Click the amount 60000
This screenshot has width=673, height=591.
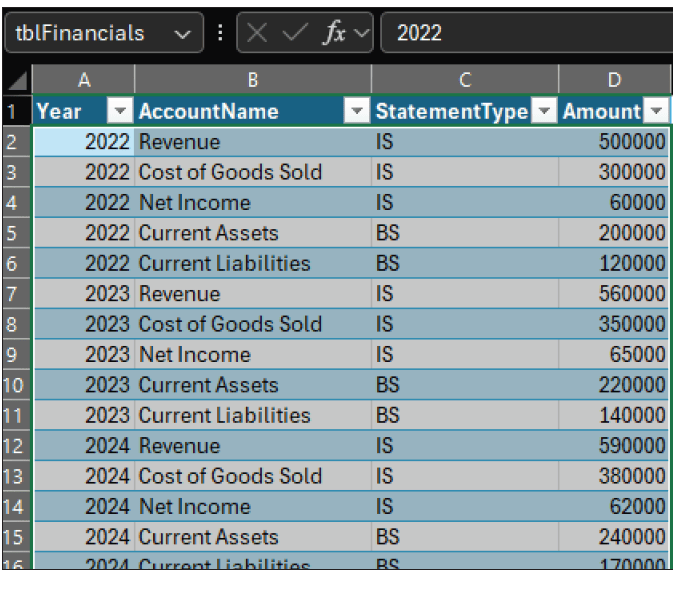[614, 203]
